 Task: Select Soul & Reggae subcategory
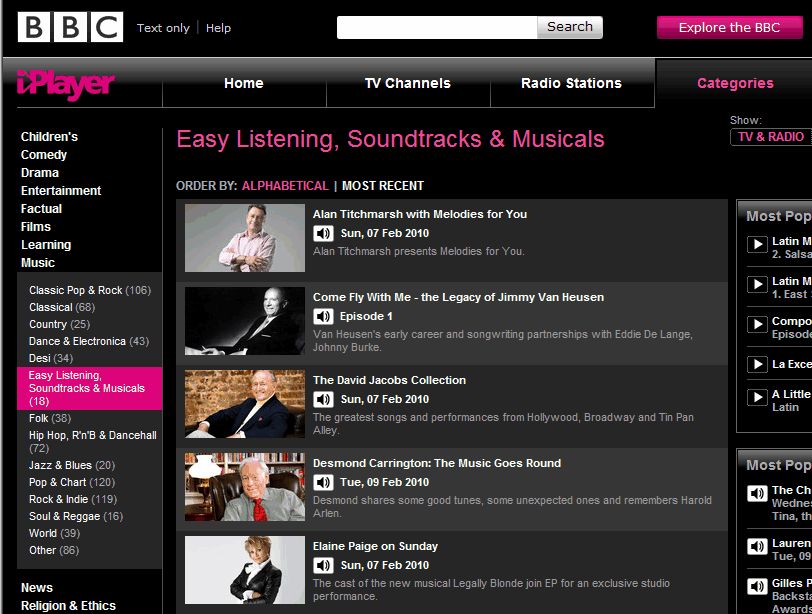(76, 517)
